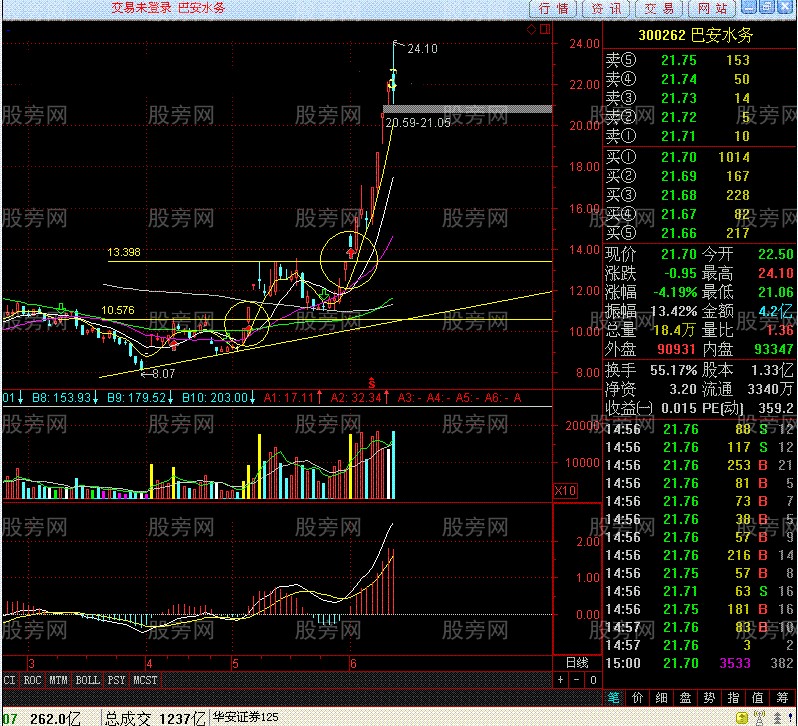Image resolution: width=798 pixels, height=726 pixels.
Task: Switch to the ROC indicator tab
Action: tap(32, 680)
